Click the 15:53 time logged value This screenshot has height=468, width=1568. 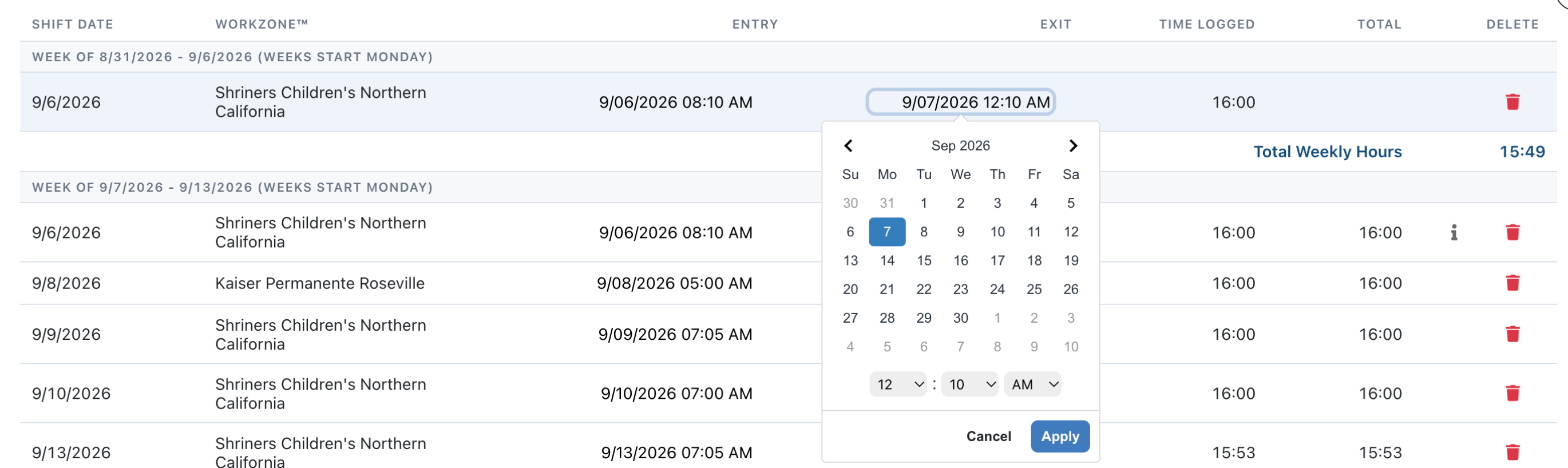(1233, 452)
